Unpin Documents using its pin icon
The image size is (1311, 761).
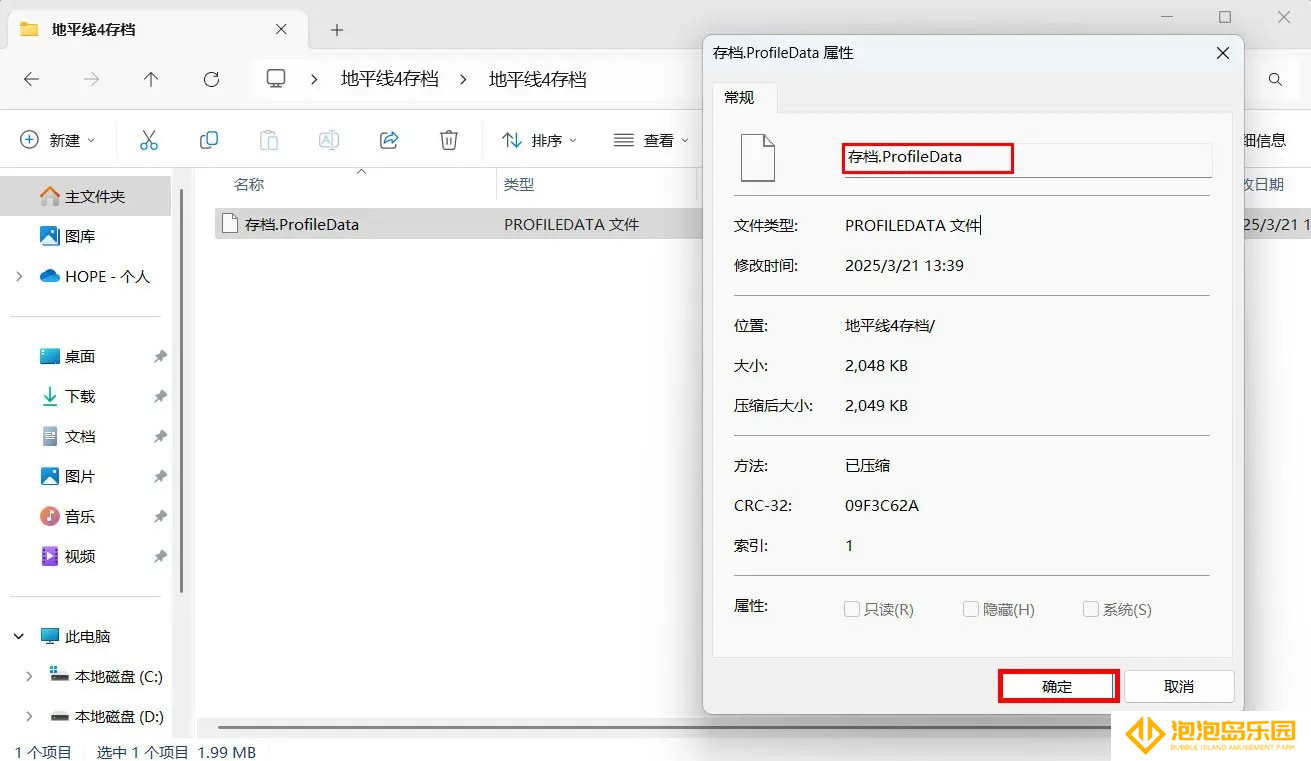(x=160, y=437)
